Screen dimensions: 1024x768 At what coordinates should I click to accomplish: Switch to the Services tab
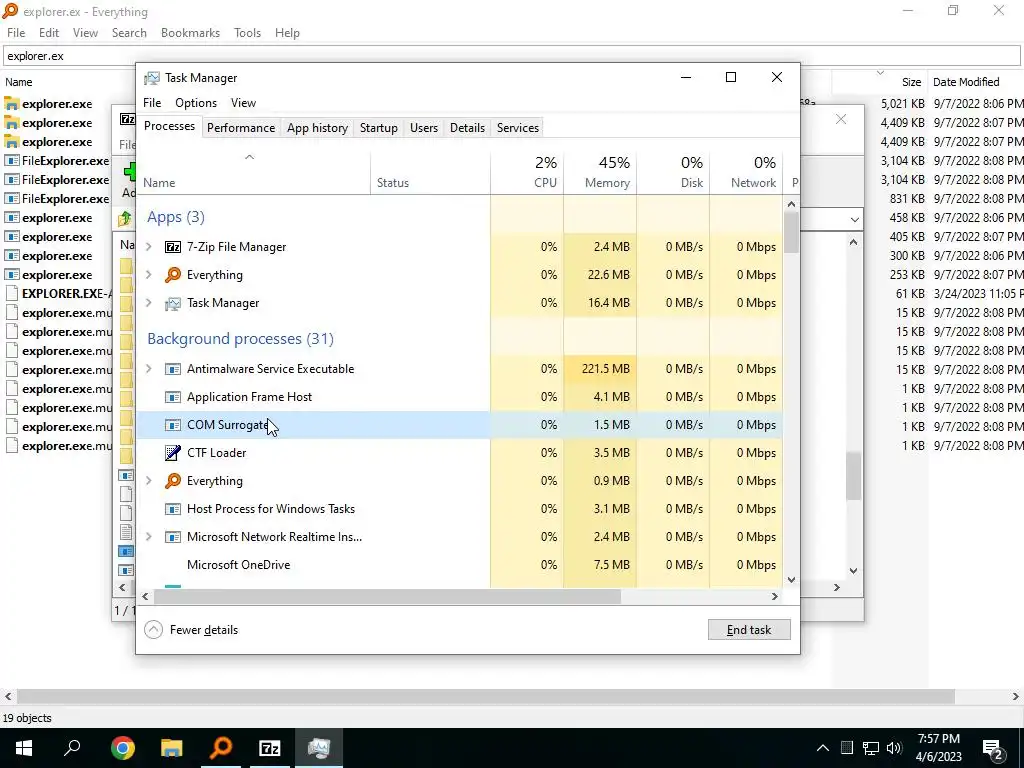coord(518,128)
